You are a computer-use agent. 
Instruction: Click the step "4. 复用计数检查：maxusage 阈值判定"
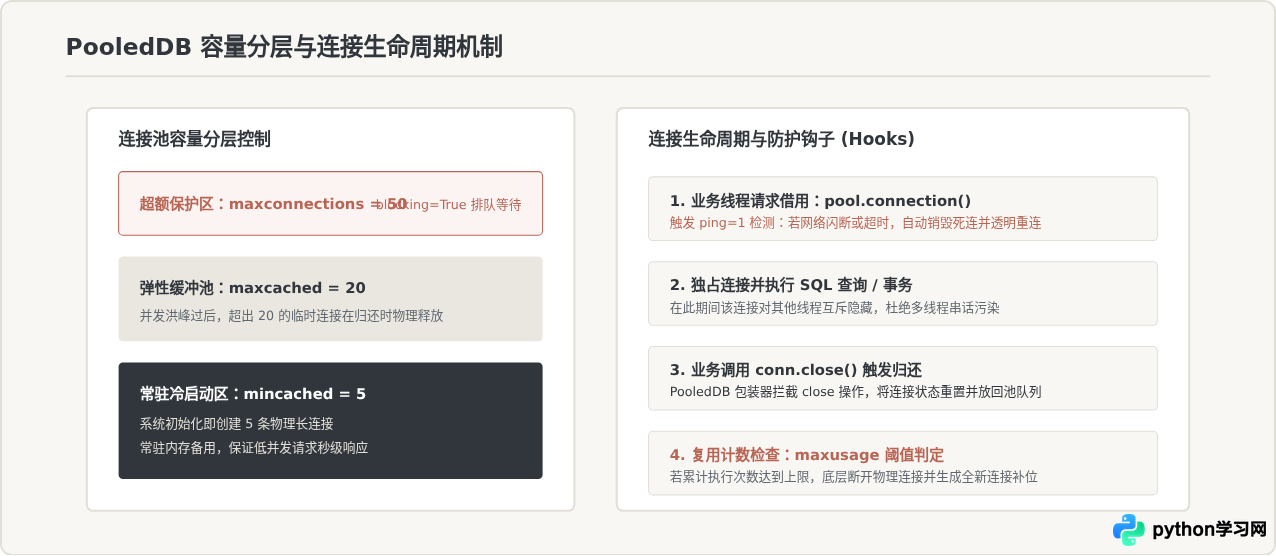point(807,455)
